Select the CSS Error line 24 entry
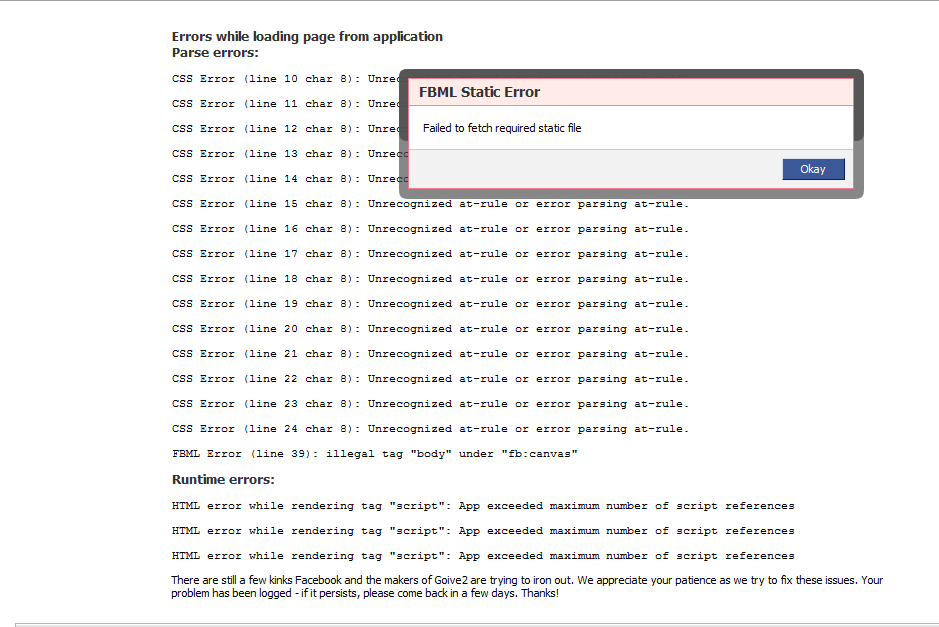Viewport: 939px width, 627px height. (430, 428)
